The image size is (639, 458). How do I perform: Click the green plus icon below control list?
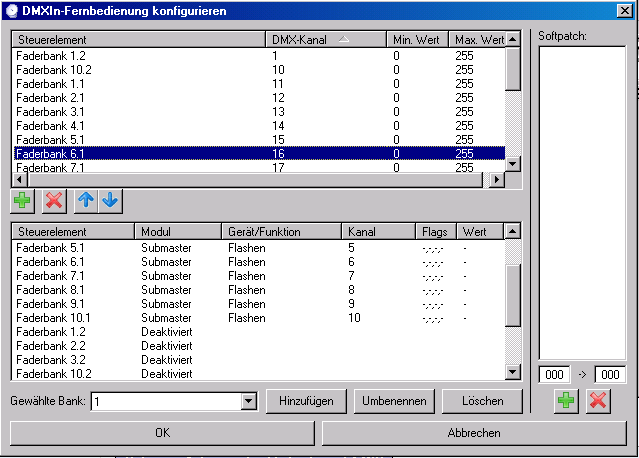pos(22,200)
